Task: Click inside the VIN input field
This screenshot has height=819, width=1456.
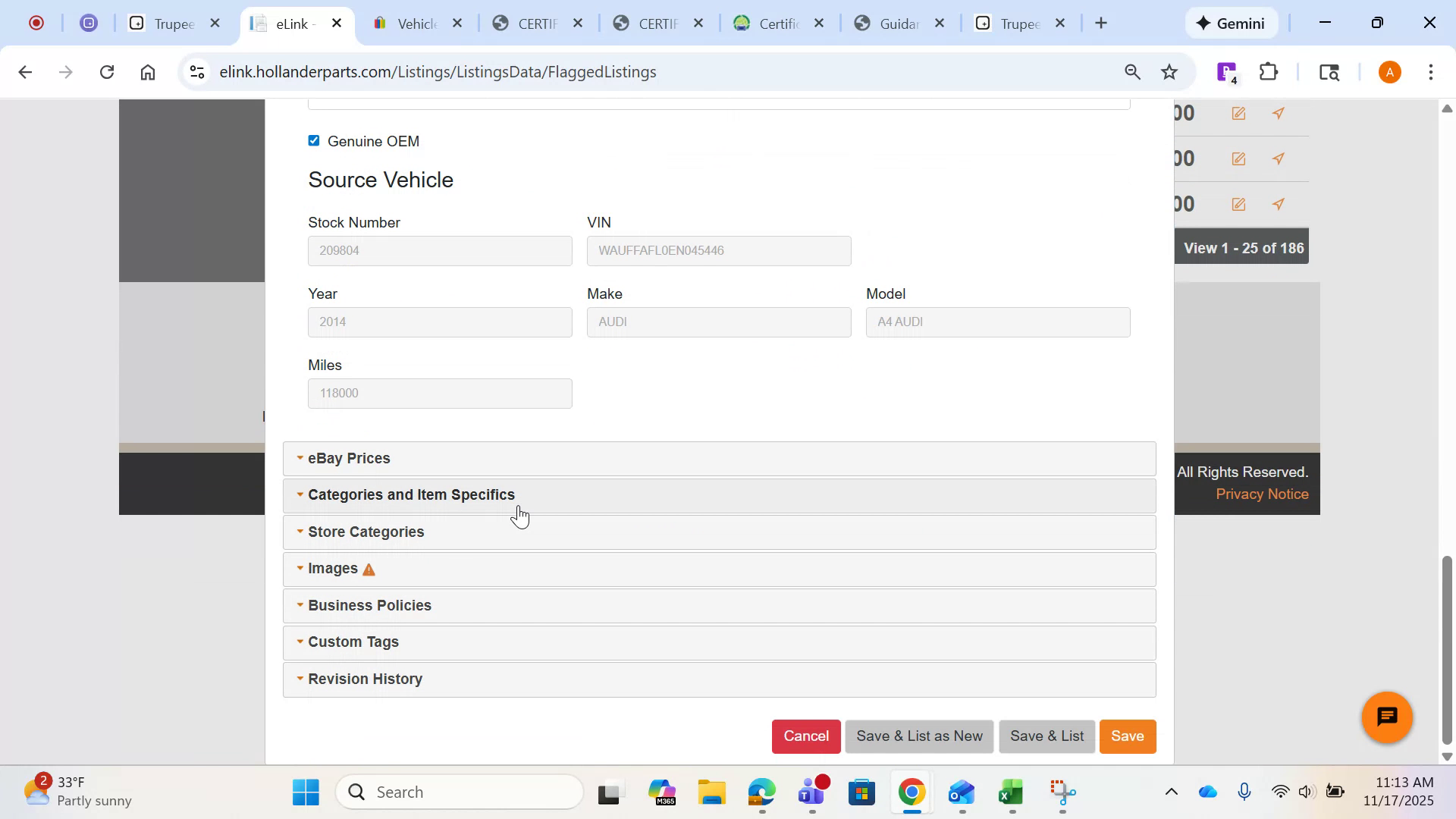Action: pyautogui.click(x=718, y=250)
